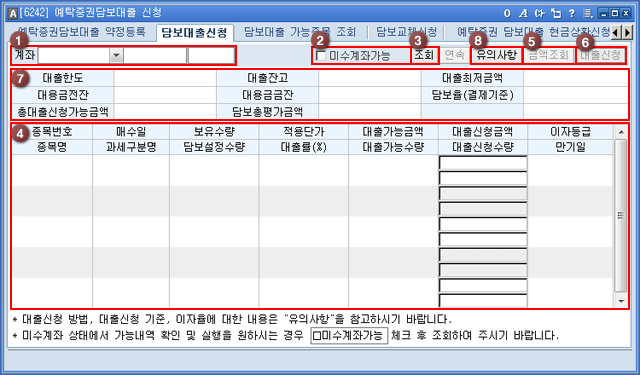Click the italic "A" font icon
The image size is (640, 375).
[523, 13]
